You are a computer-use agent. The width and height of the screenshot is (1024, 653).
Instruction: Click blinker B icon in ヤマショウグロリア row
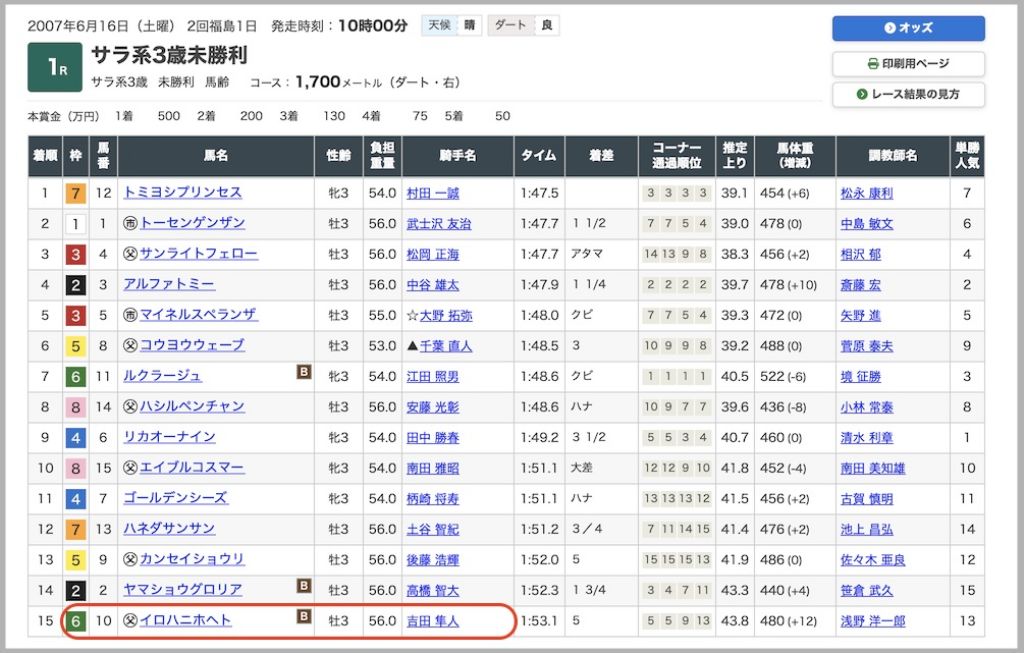(304, 585)
